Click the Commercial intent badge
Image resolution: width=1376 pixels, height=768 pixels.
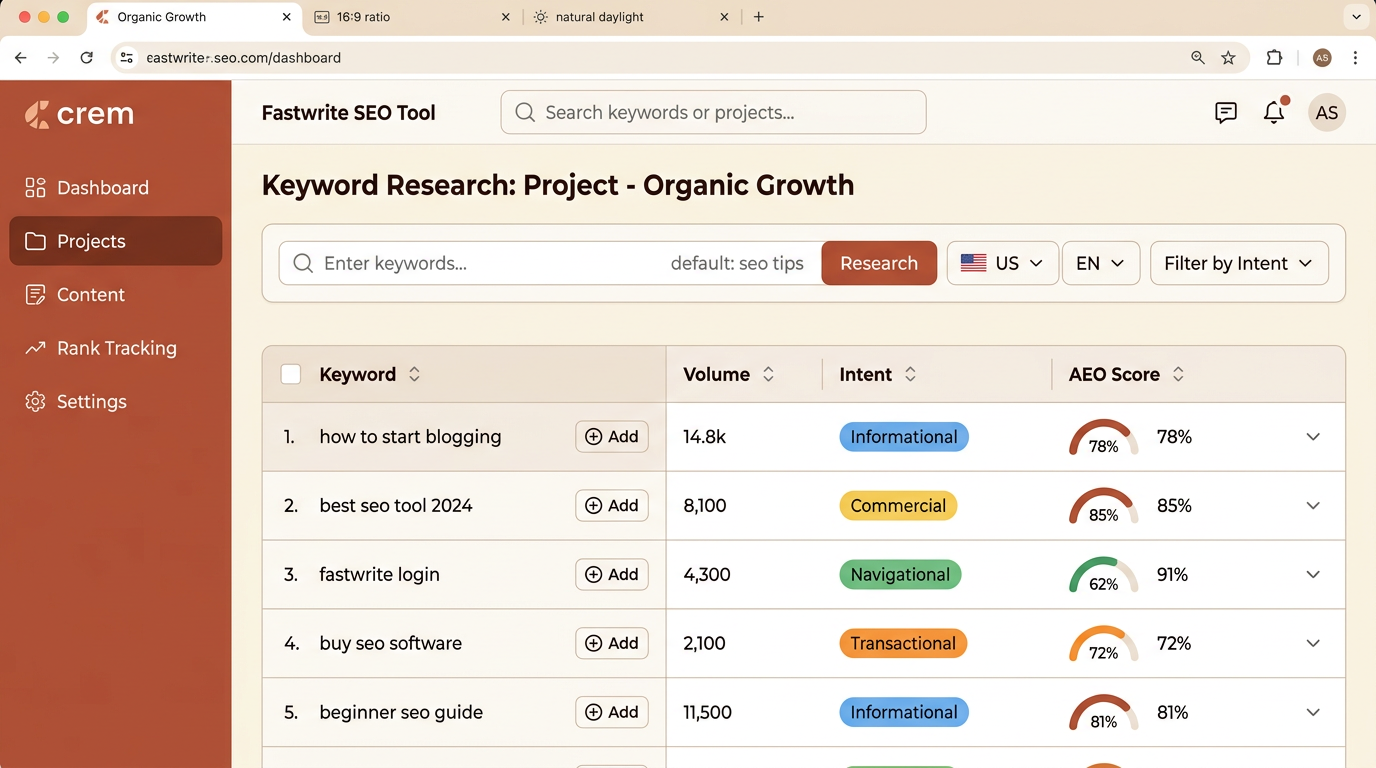[898, 506]
